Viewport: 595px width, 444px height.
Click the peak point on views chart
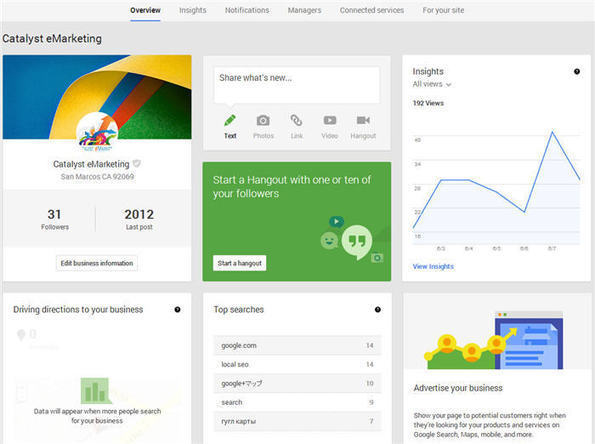[552, 132]
